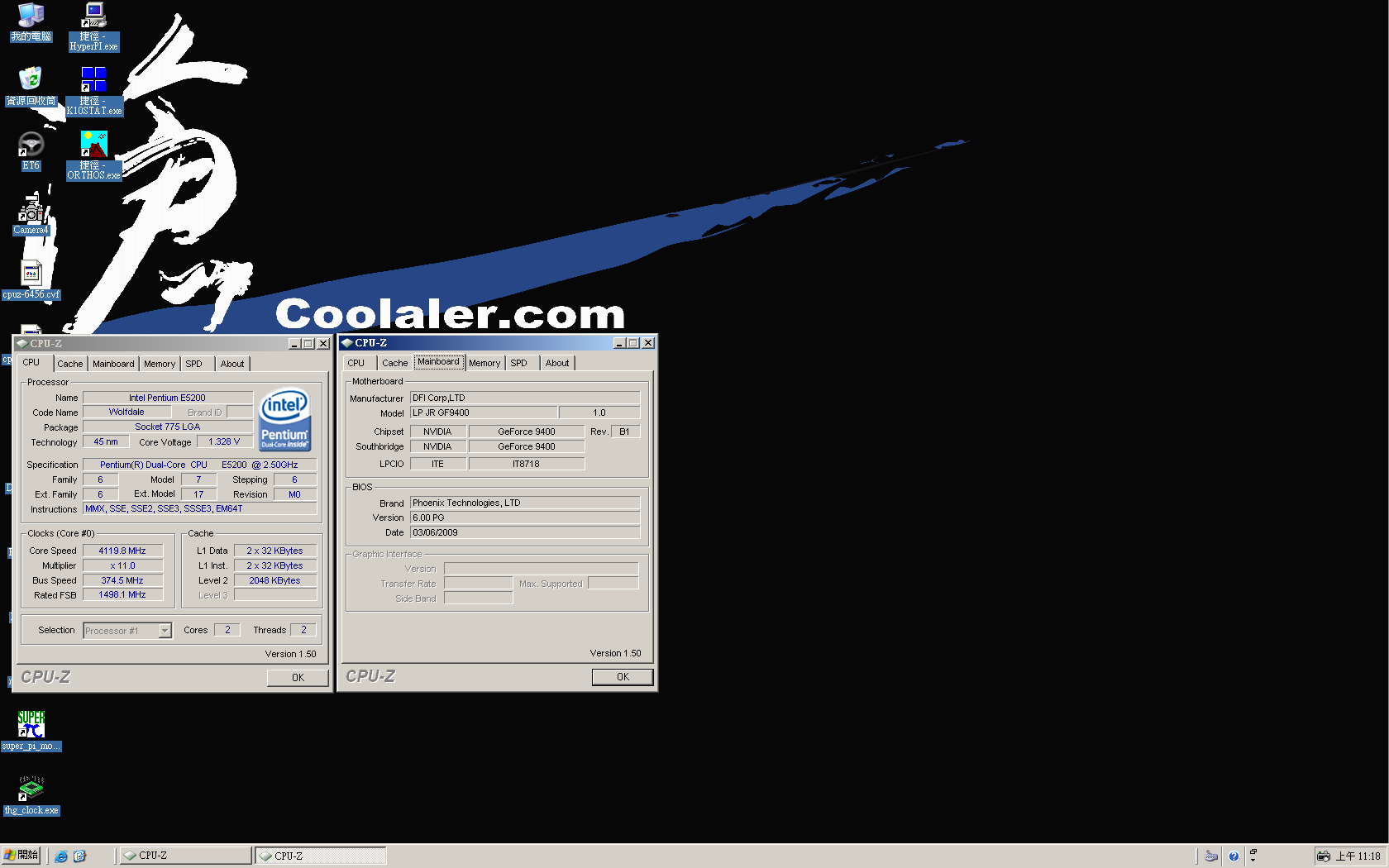This screenshot has width=1389, height=868.
Task: Click the DFI Corp,LTD manufacturer value
Action: click(x=525, y=398)
